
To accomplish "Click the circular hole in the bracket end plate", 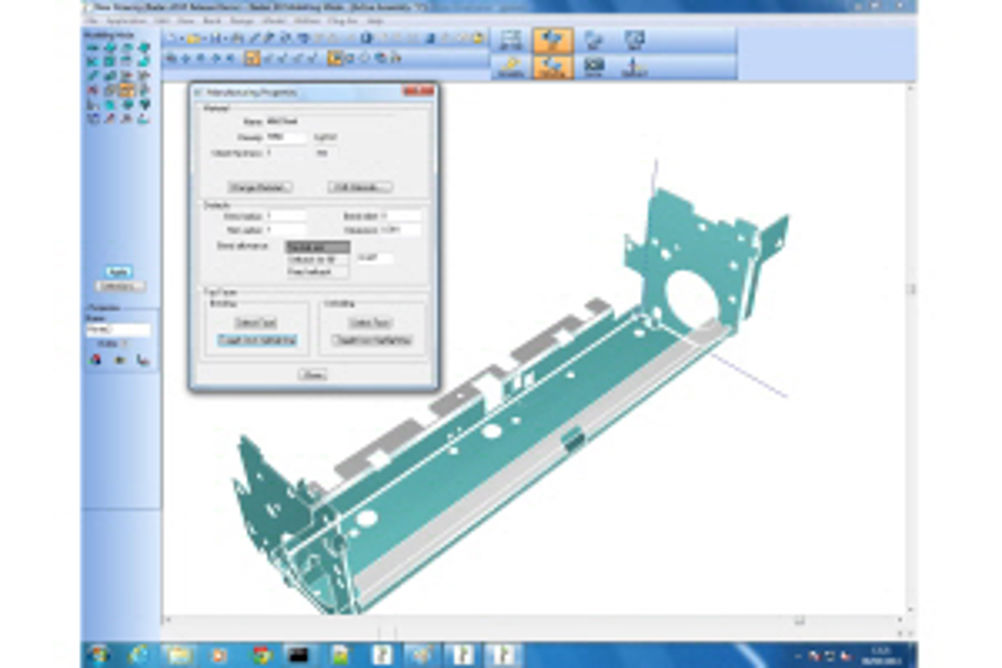I will pyautogui.click(x=692, y=300).
